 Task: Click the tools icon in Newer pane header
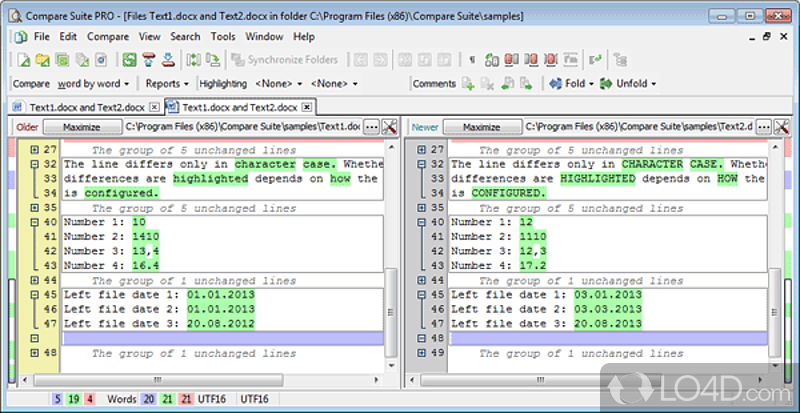781,127
